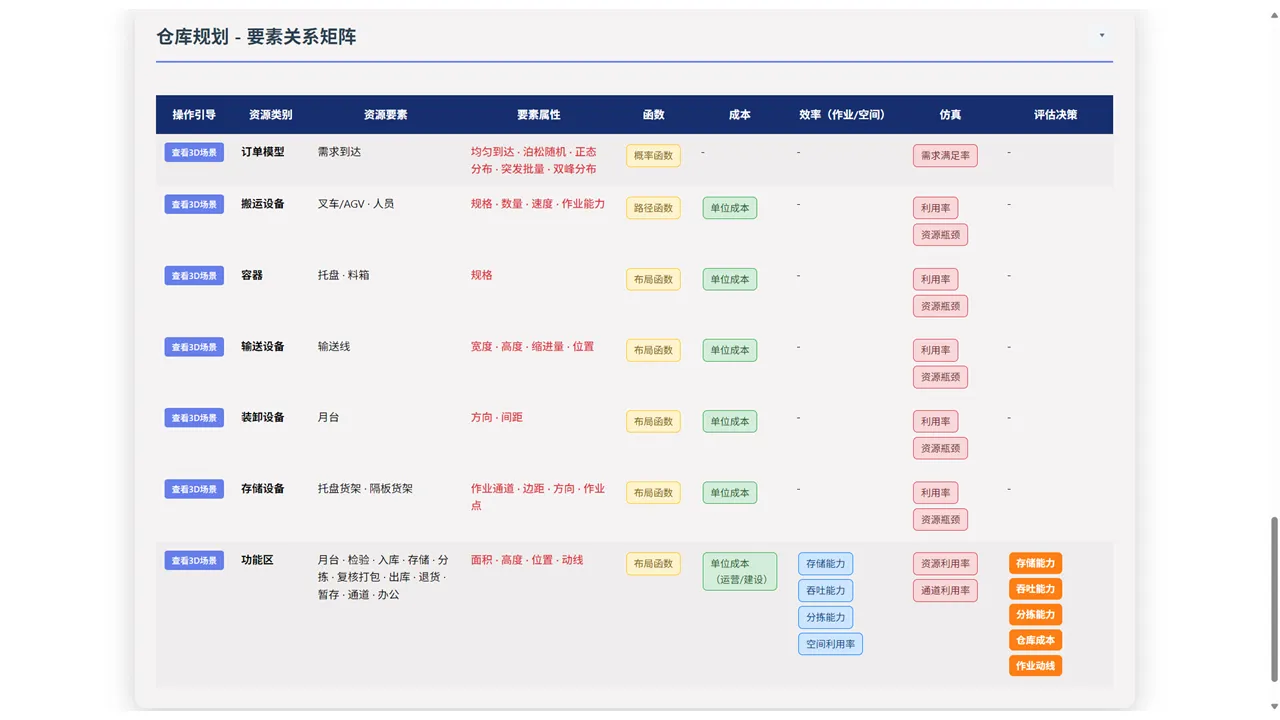Select the 空间利用率 tag

click(830, 644)
